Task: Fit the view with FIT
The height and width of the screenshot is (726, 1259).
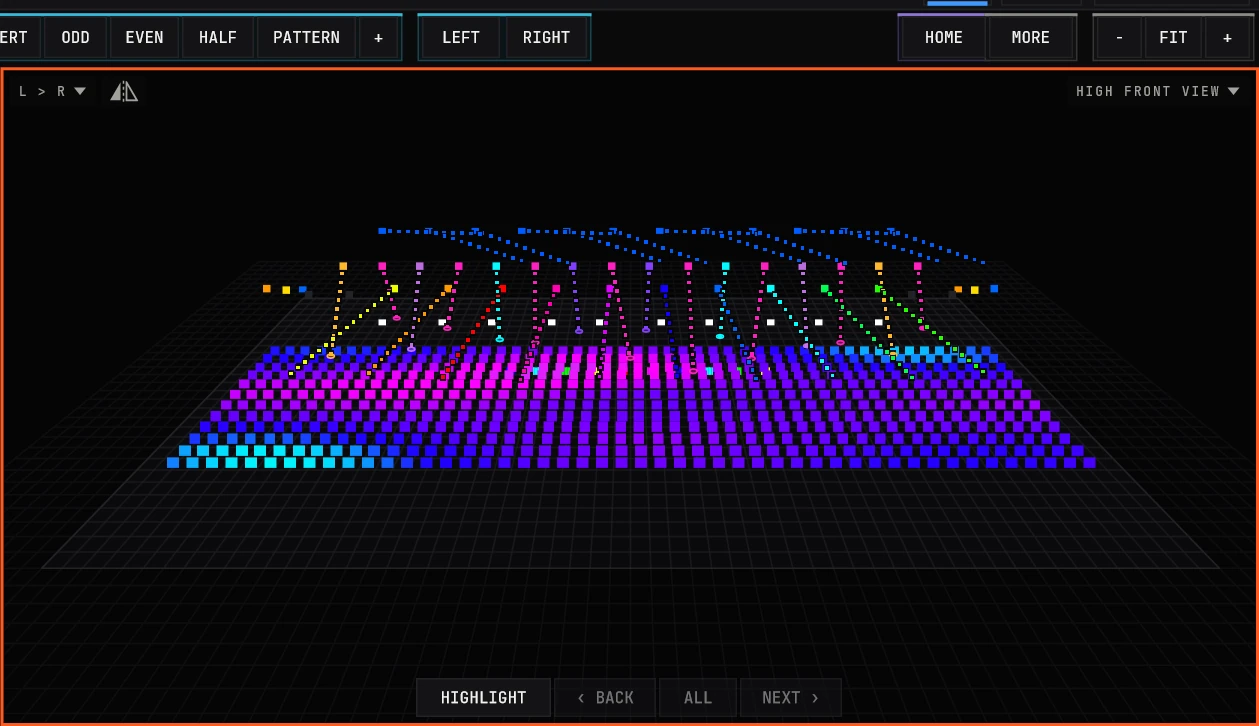Action: click(x=1173, y=38)
